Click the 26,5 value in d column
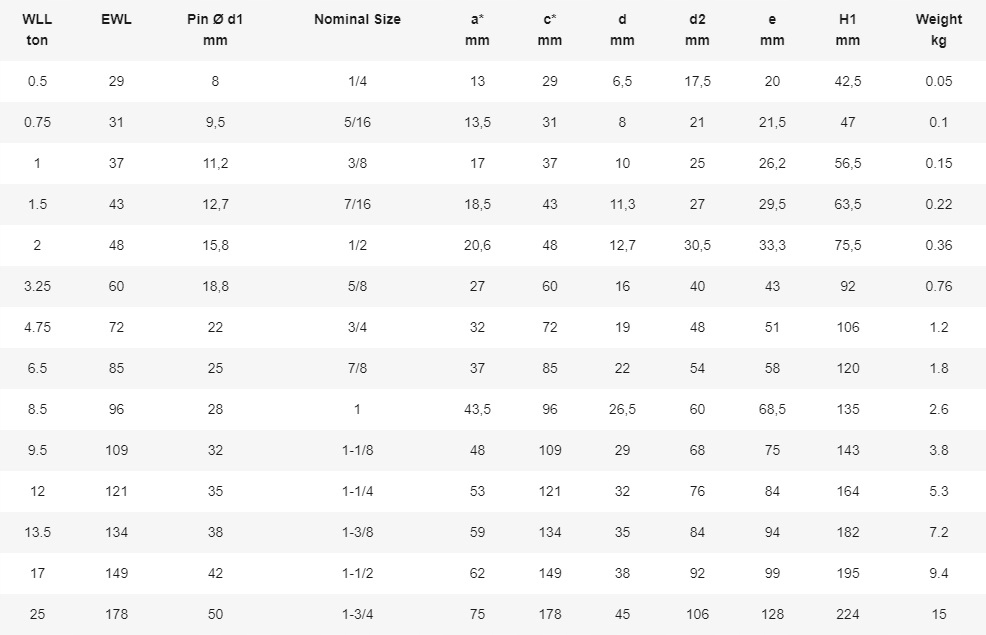Viewport: 986px width, 635px height. click(x=622, y=409)
